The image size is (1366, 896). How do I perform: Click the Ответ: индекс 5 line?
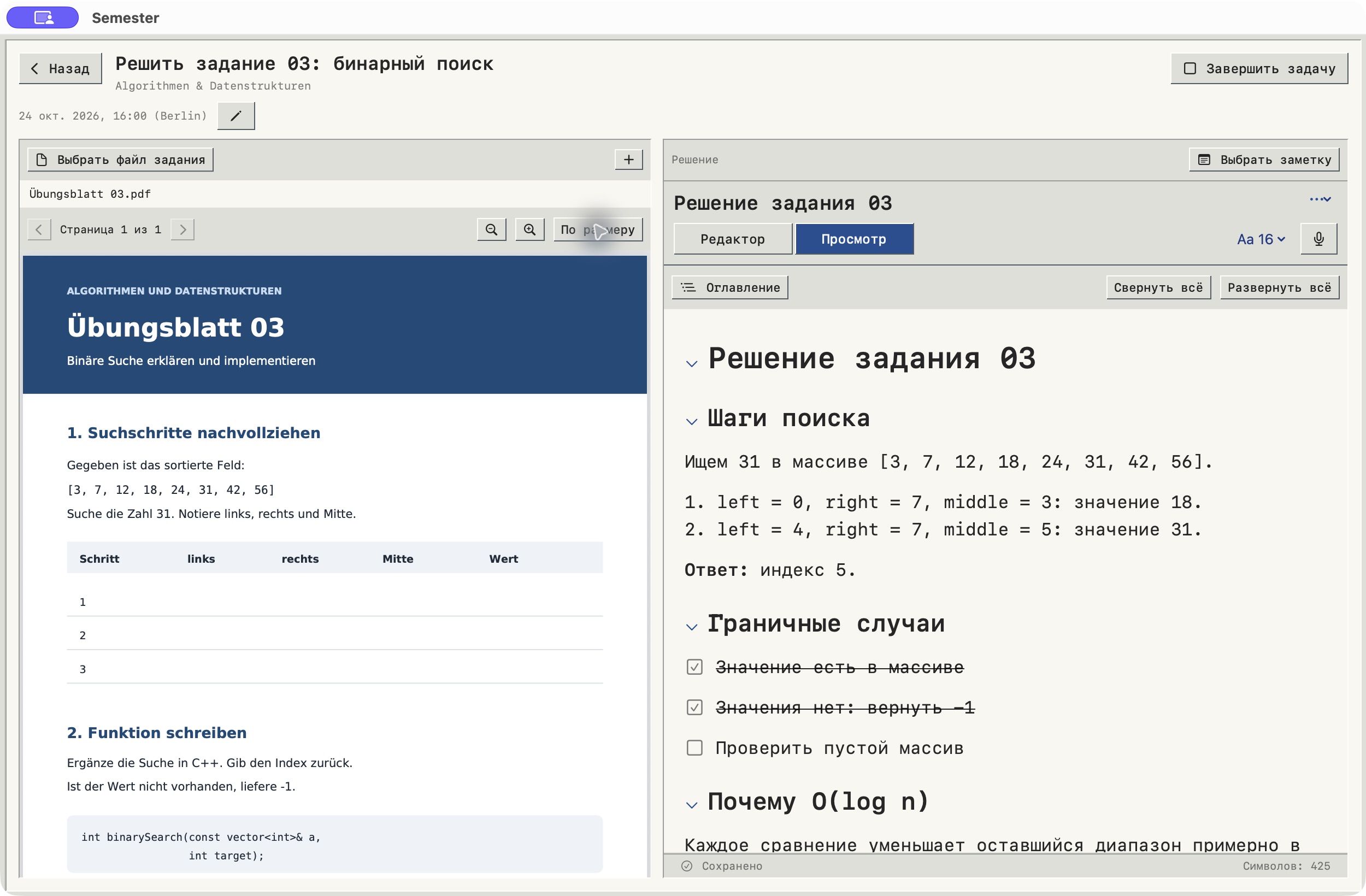[x=770, y=570]
